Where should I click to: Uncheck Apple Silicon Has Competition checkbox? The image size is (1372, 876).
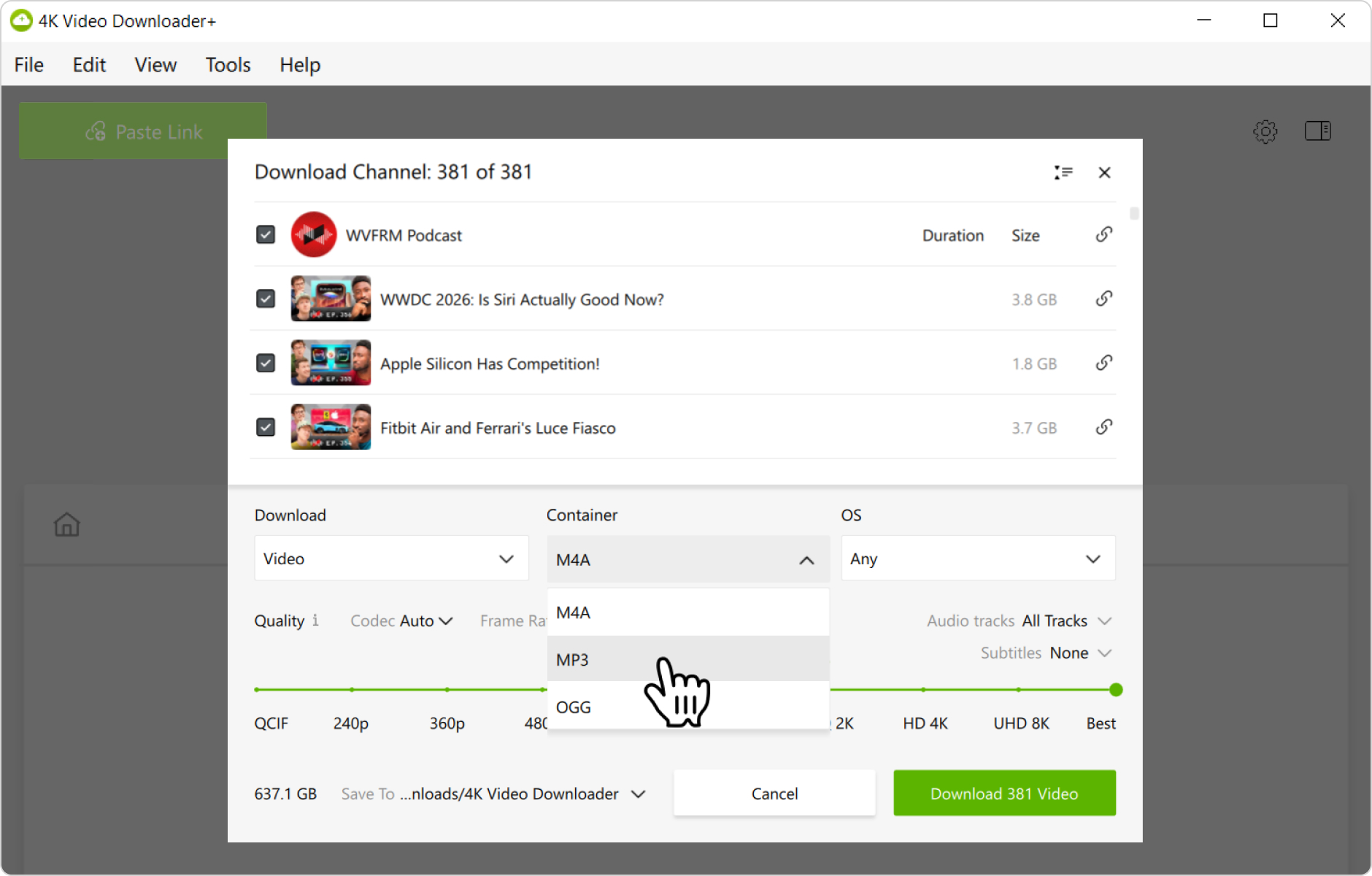pyautogui.click(x=266, y=363)
